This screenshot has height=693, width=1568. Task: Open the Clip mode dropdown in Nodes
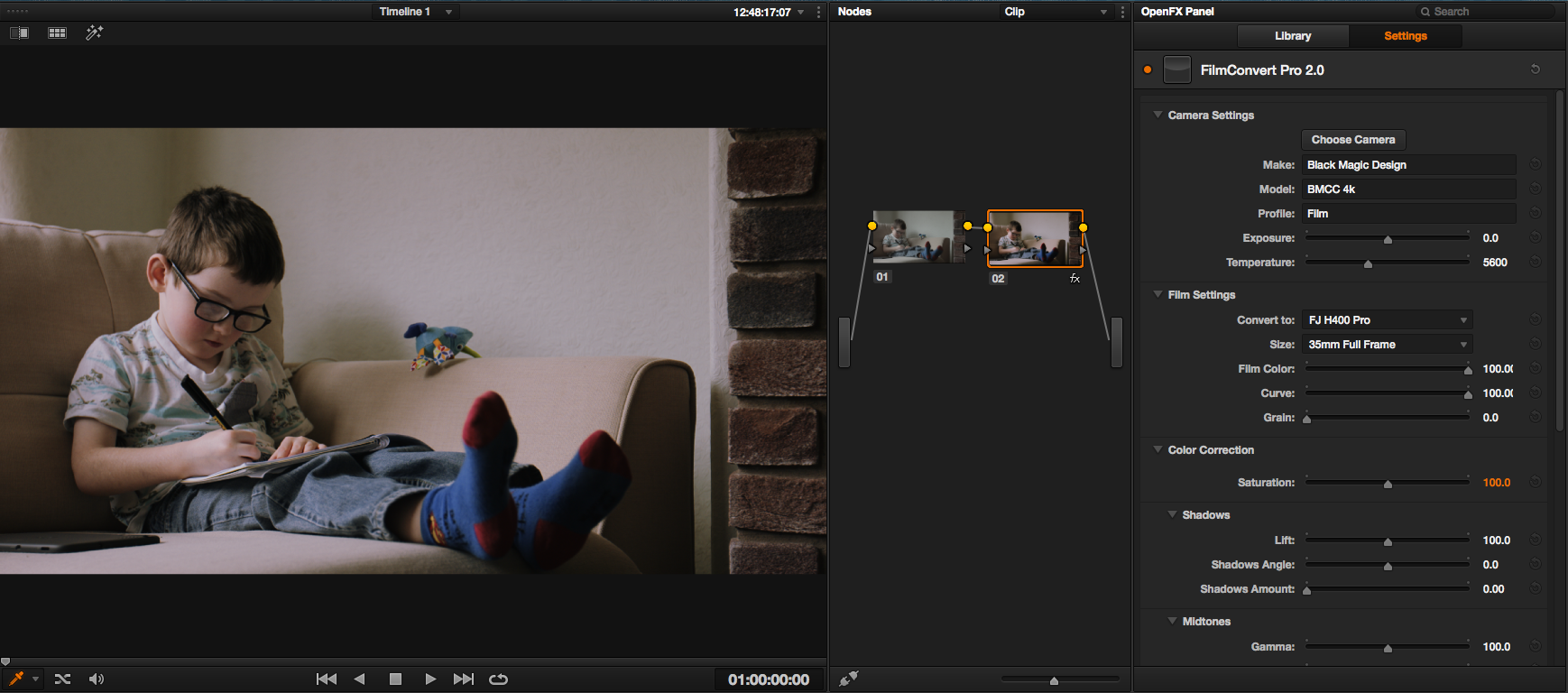[1056, 12]
